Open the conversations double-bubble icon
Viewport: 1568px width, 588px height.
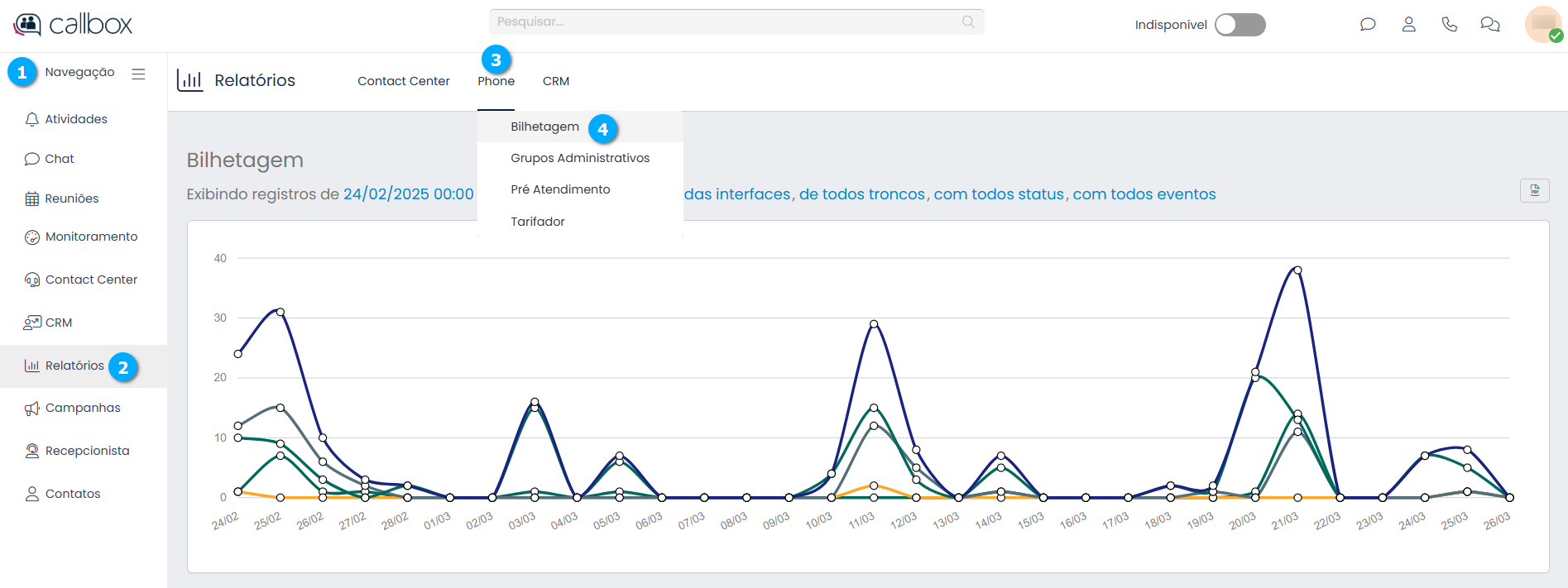tap(1489, 25)
